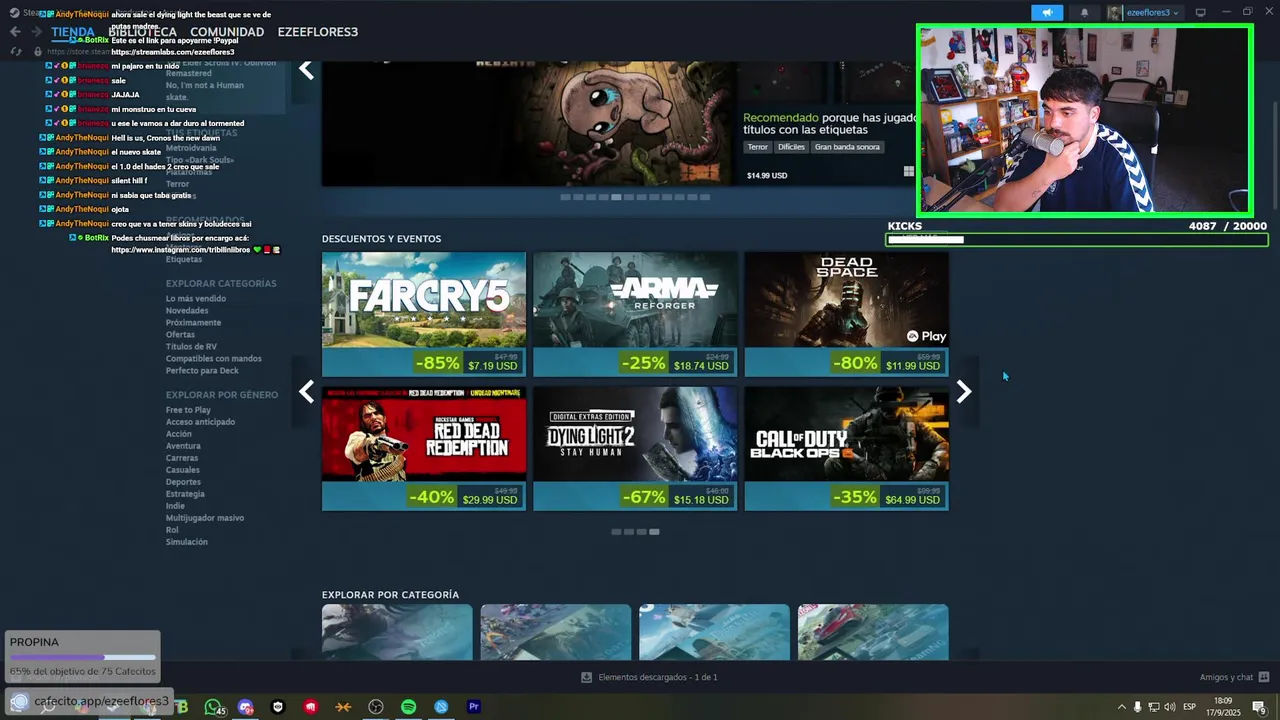Open the Windows notification center icon

pyautogui.click(x=1259, y=707)
